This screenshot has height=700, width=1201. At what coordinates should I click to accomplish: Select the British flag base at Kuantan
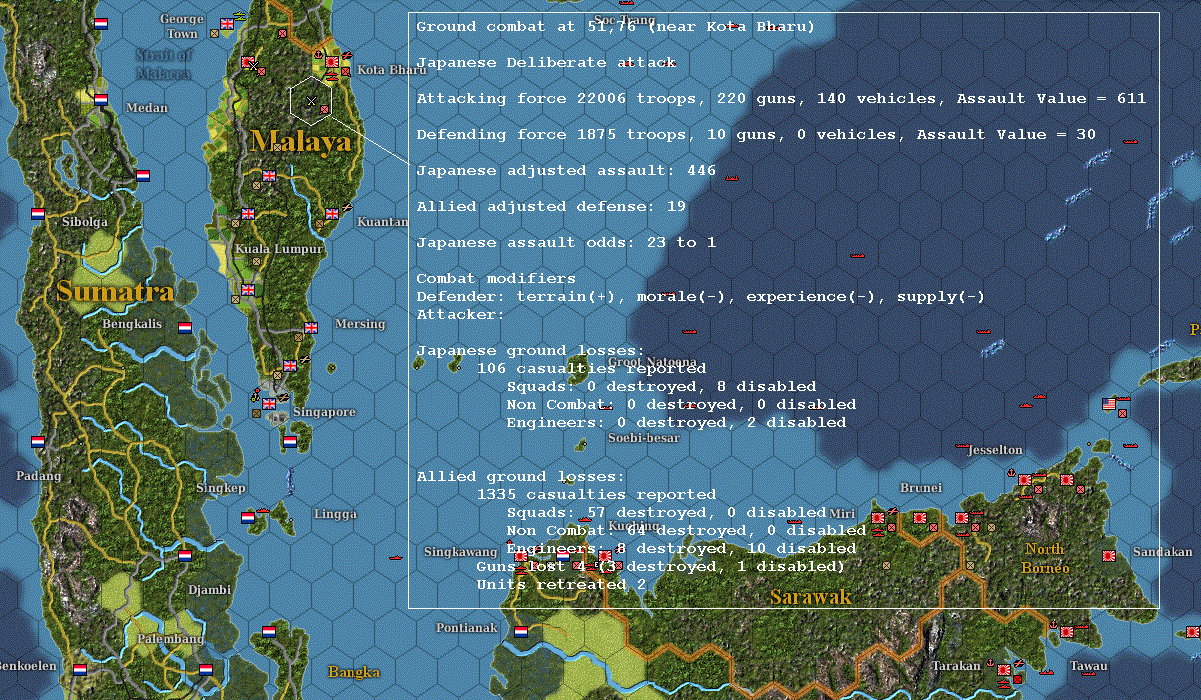332,213
